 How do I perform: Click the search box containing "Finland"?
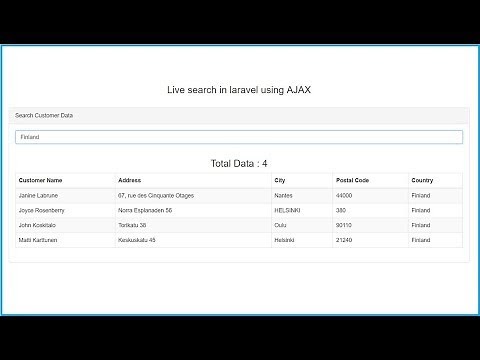point(239,137)
